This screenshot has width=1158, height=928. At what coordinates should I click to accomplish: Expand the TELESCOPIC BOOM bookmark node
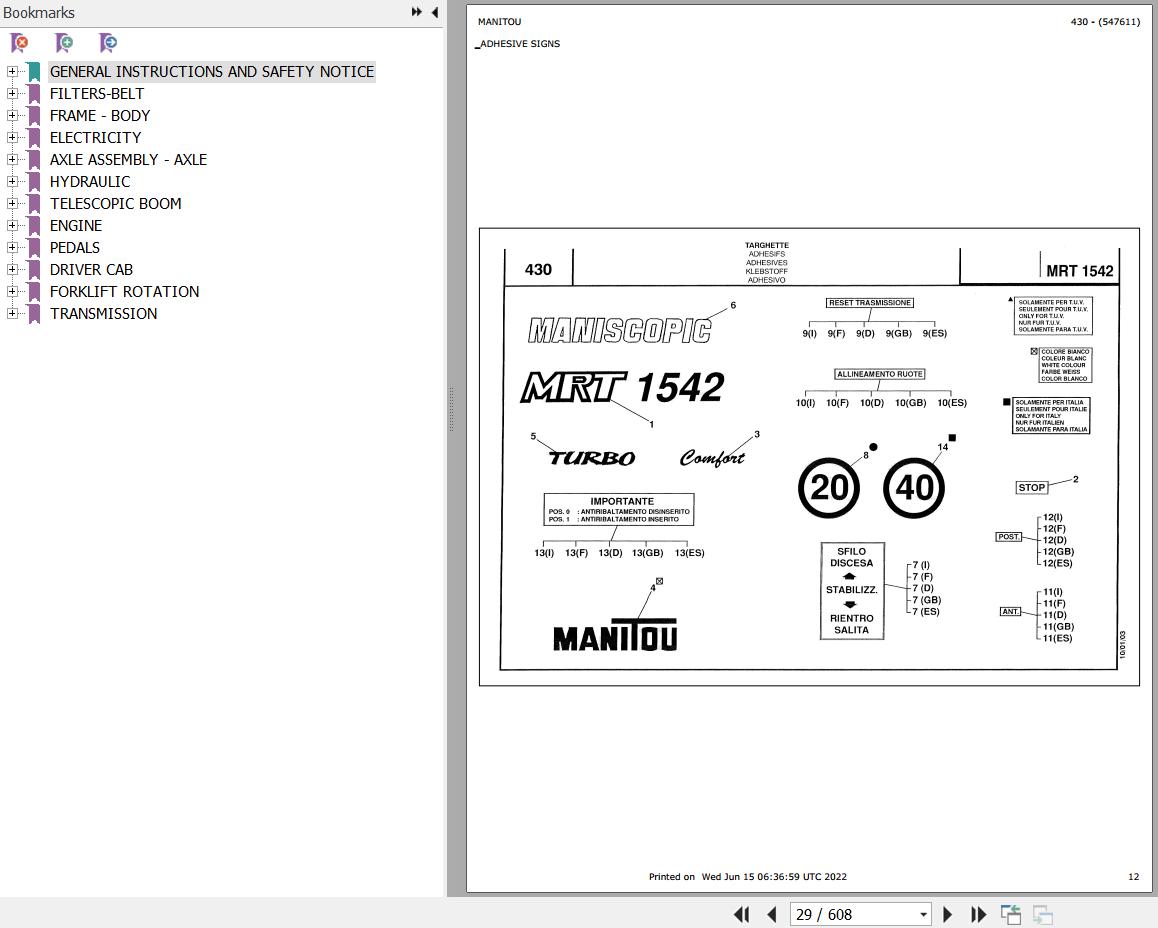click(12, 204)
